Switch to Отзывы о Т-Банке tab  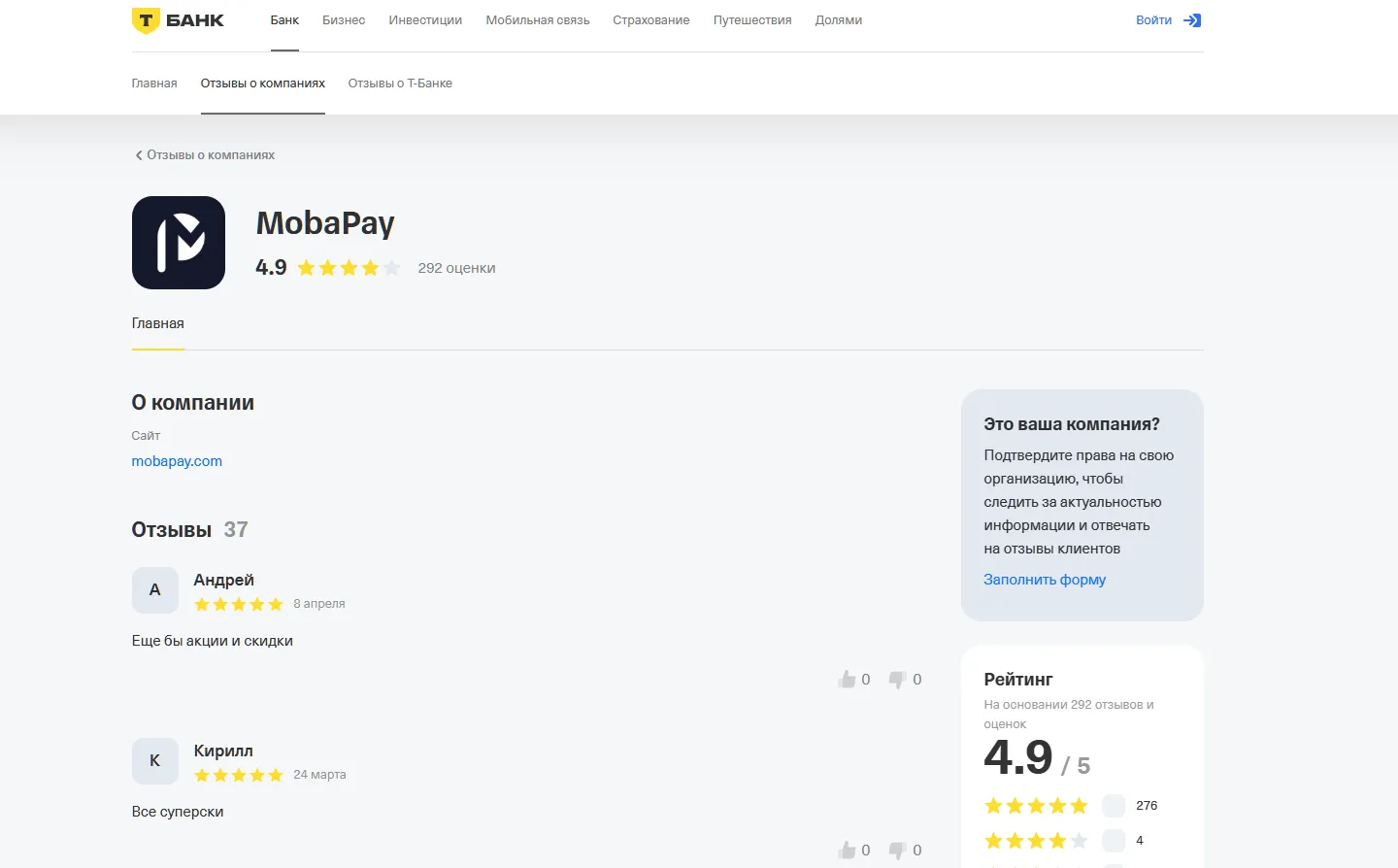(400, 83)
